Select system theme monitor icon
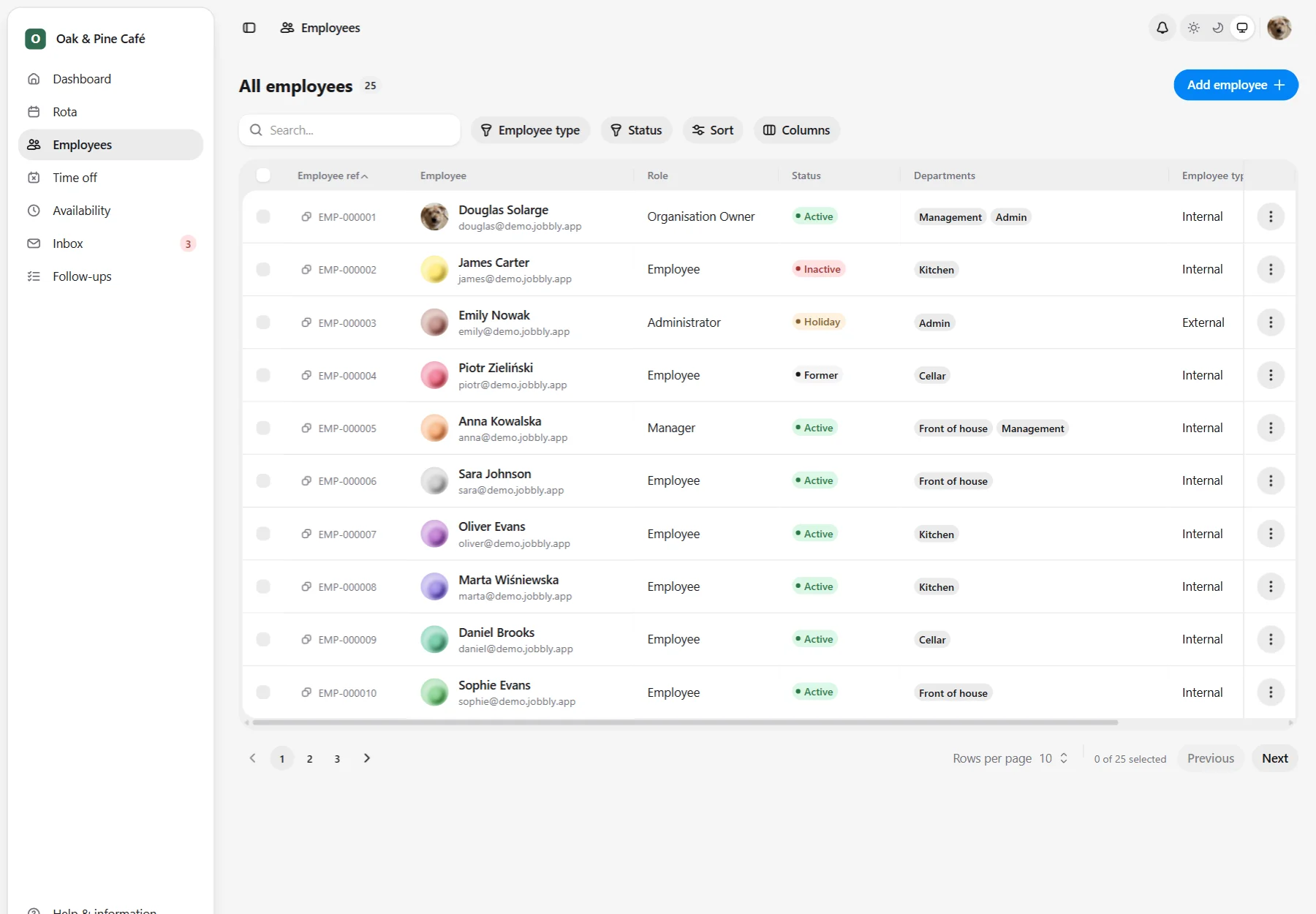Viewport: 1316px width, 914px height. click(1242, 28)
